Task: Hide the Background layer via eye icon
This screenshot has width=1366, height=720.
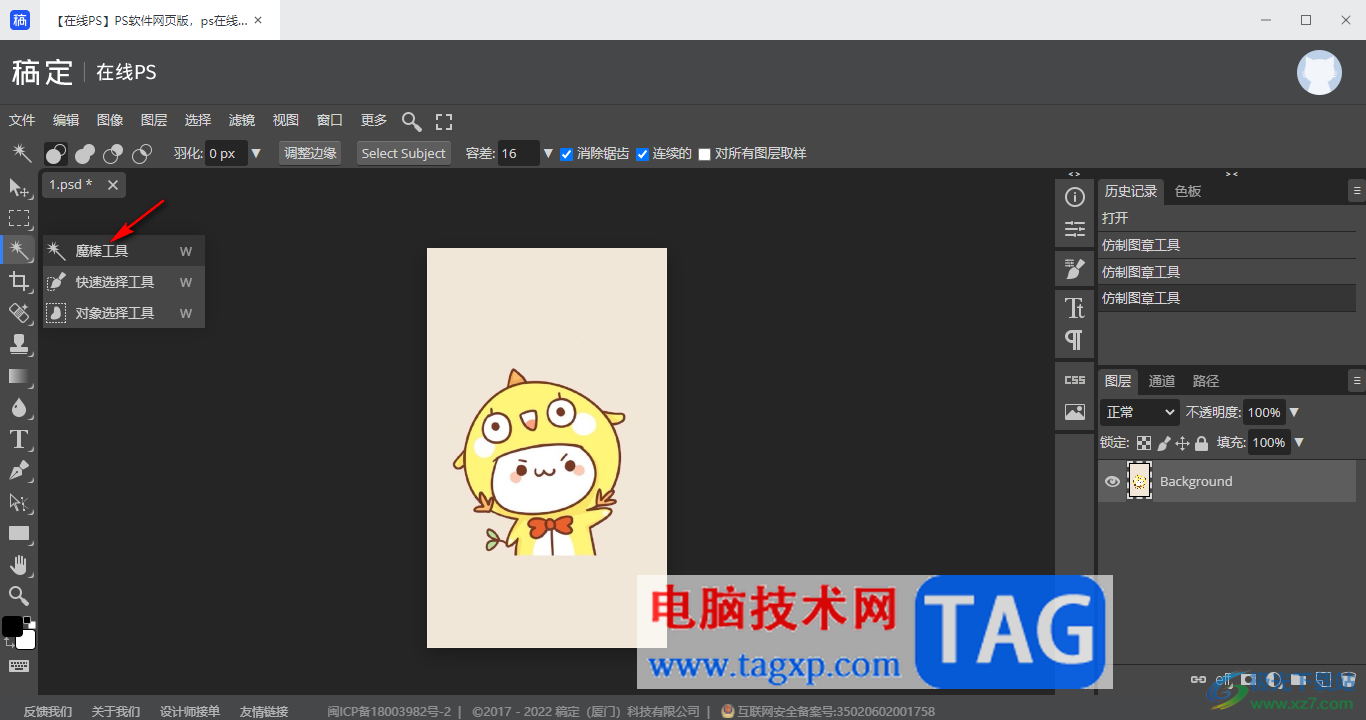Action: [x=1112, y=481]
